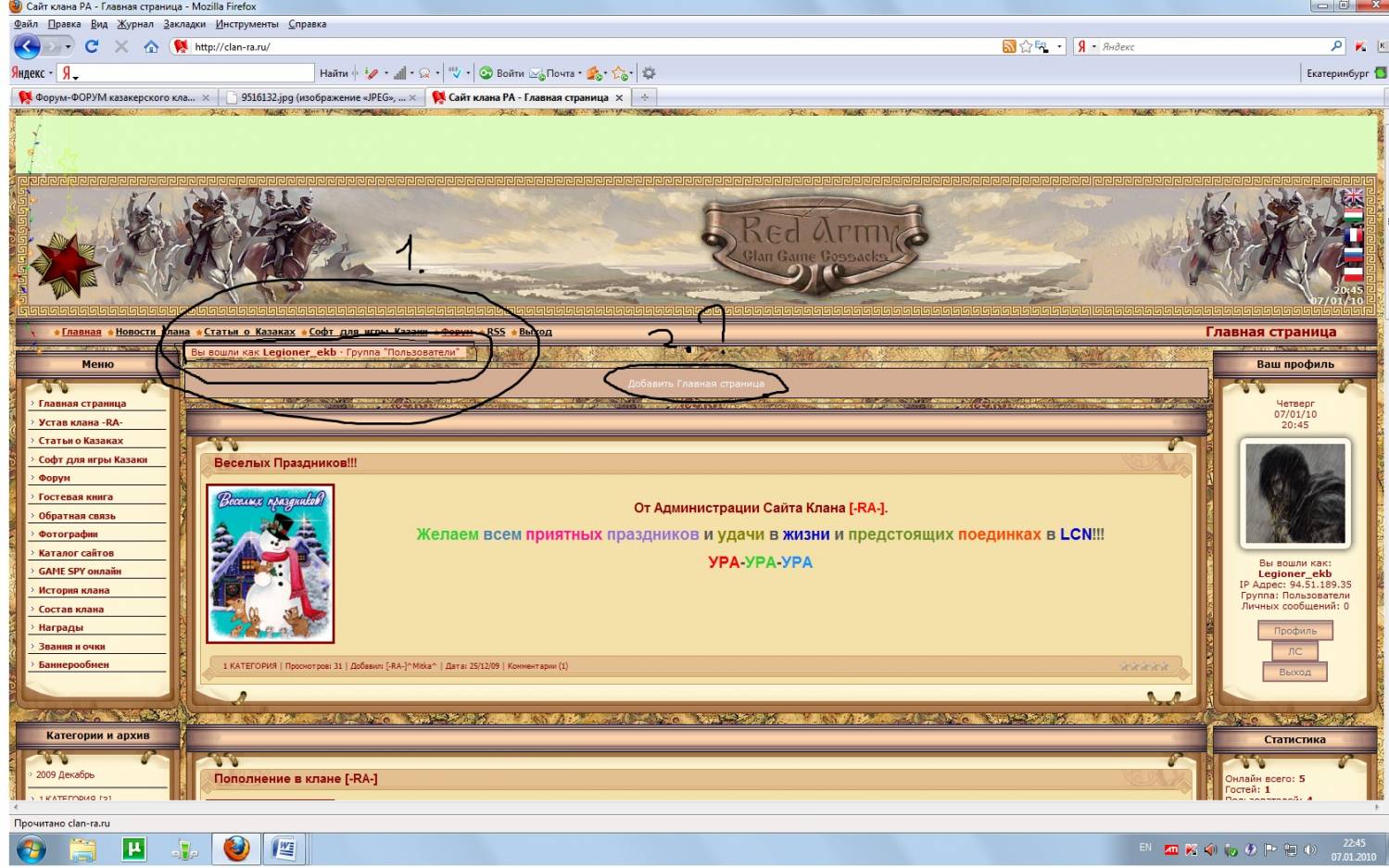This screenshot has width=1389, height=868.
Task: Click the signal bars icon in Yandex toolbar
Action: point(399,73)
